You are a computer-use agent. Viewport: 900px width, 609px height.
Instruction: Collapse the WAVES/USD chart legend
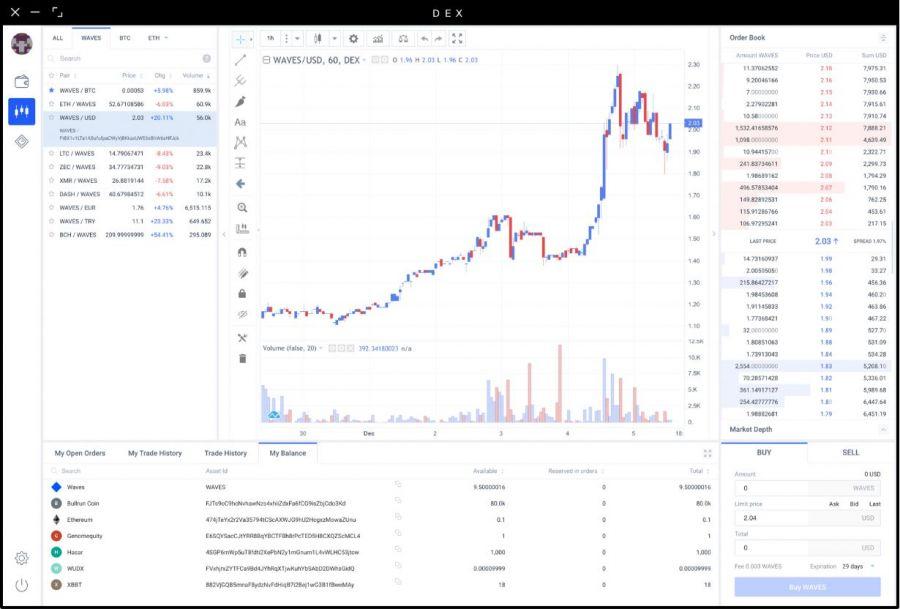click(x=266, y=60)
